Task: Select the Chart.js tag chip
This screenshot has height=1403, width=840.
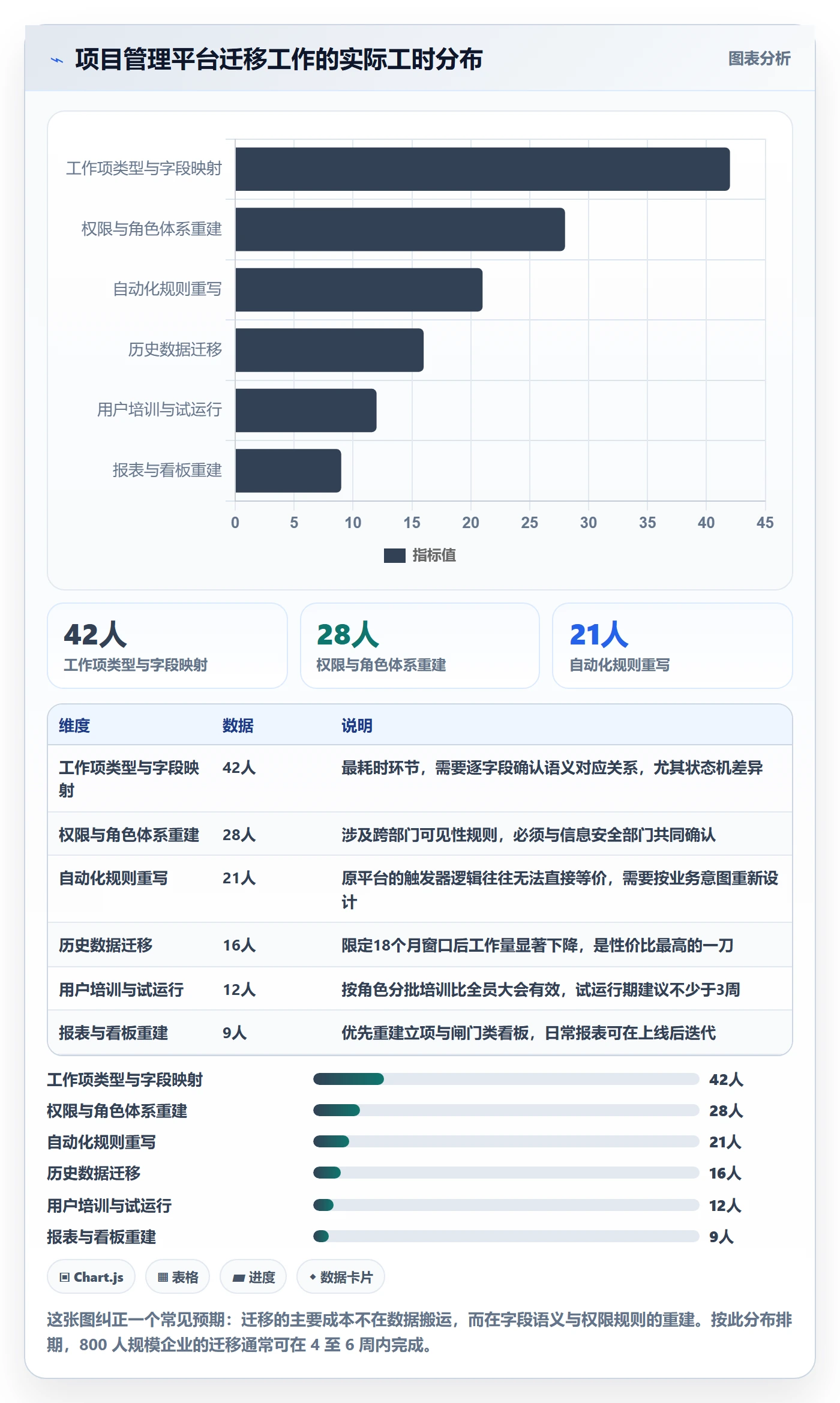Action: point(91,1277)
